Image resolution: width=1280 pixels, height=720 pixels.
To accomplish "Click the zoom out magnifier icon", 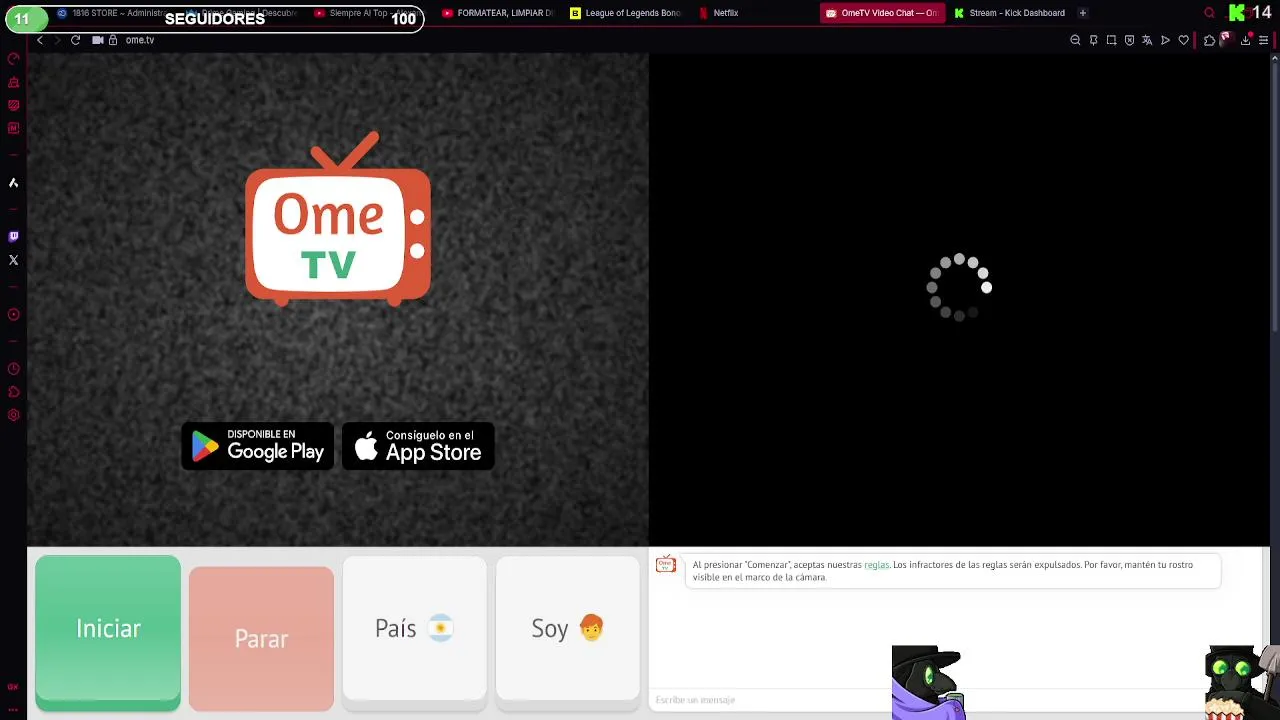I will [x=1075, y=40].
